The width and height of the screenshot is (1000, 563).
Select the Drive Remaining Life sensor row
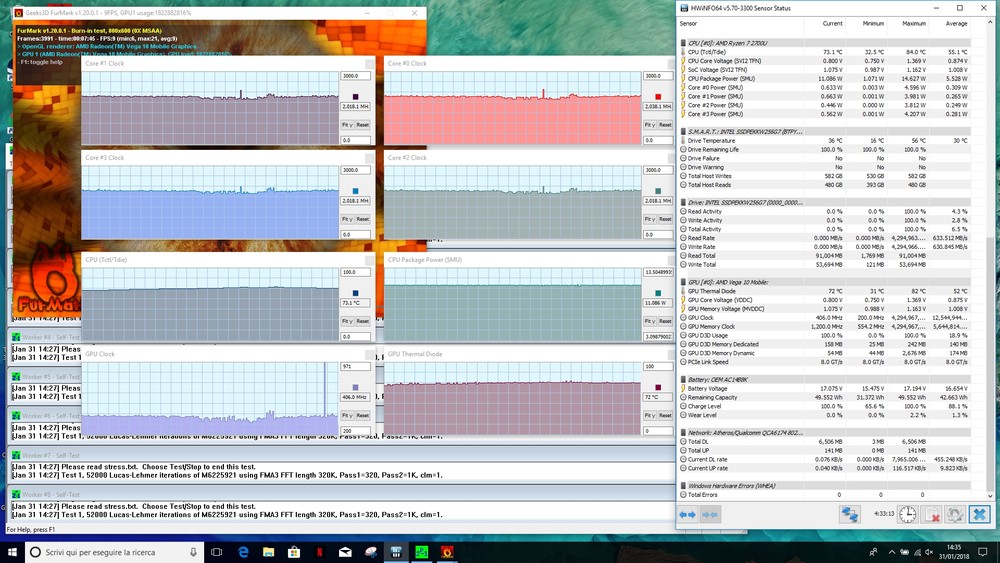tap(826, 149)
